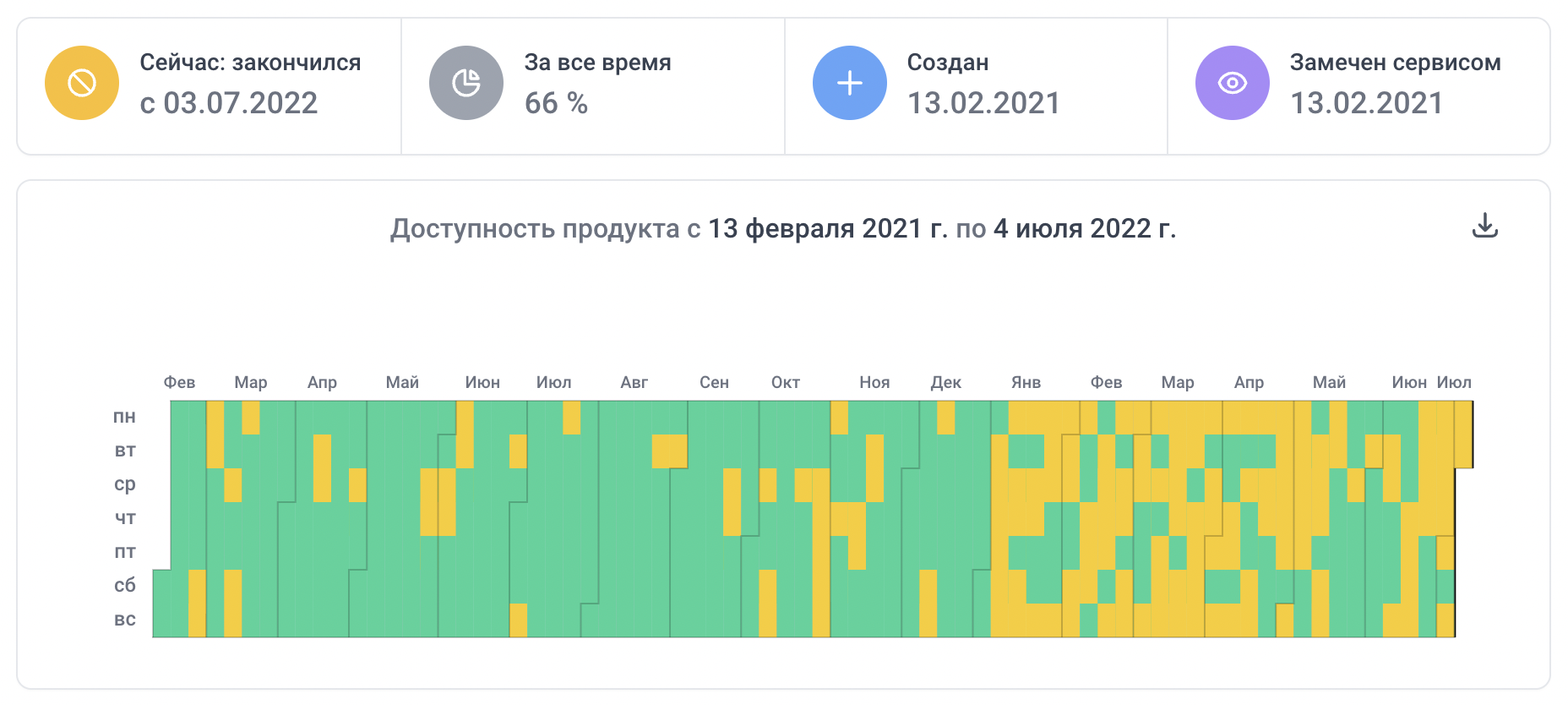Click the grey pie chart icon

click(465, 83)
